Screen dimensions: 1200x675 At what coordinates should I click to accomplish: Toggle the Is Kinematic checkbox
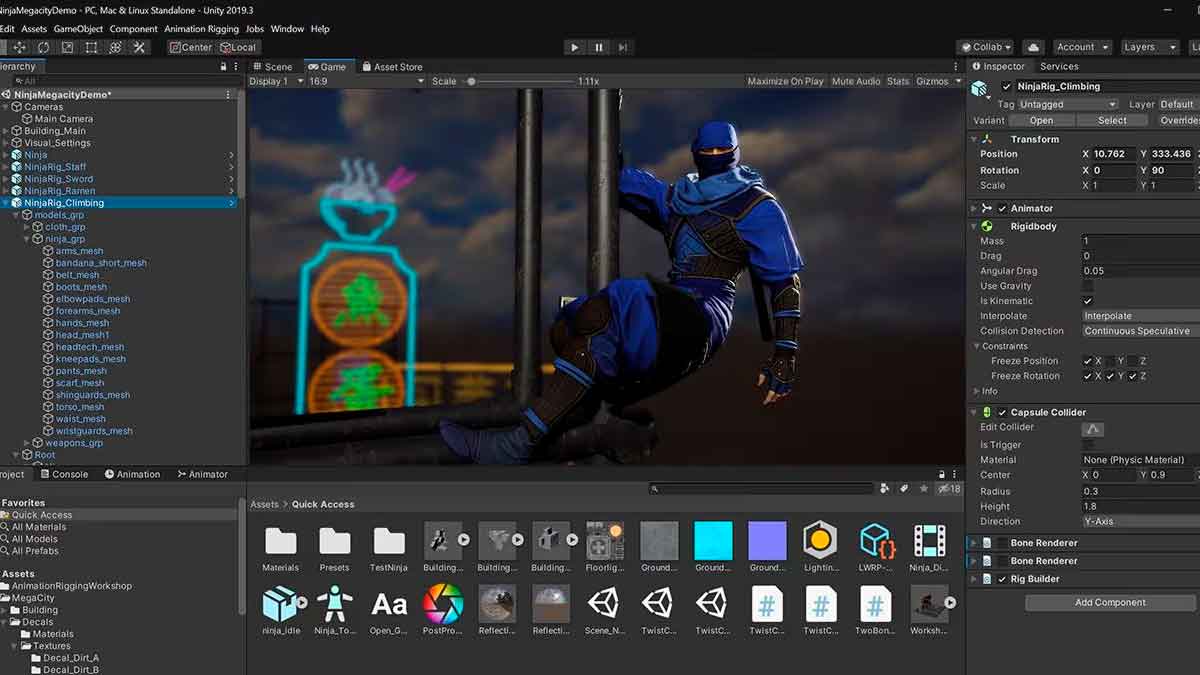(x=1088, y=301)
